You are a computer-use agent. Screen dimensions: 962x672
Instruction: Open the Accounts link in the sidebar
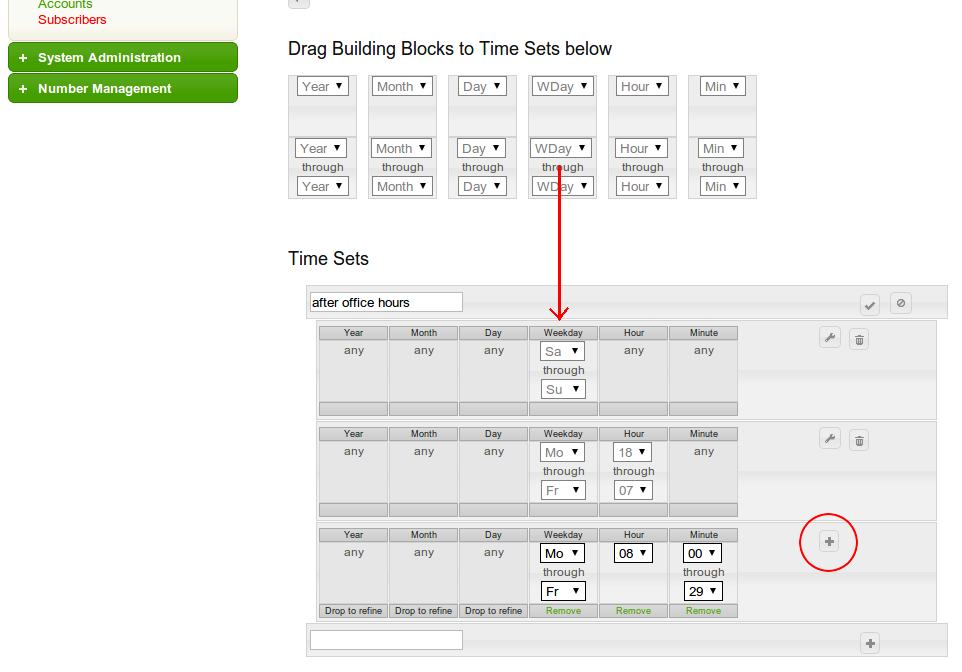point(65,4)
